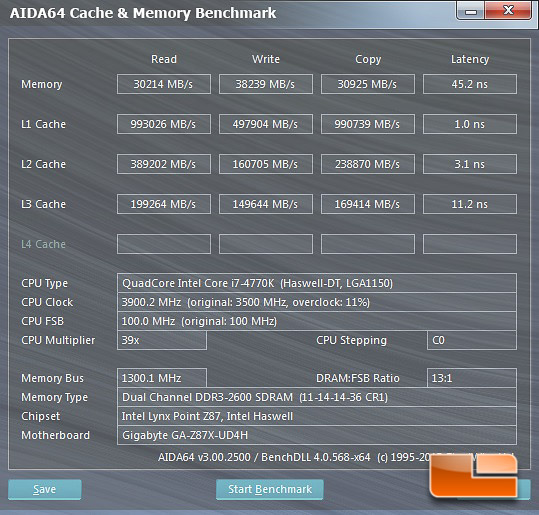Click the CPU FSB label
The image size is (539, 515).
tap(42, 321)
